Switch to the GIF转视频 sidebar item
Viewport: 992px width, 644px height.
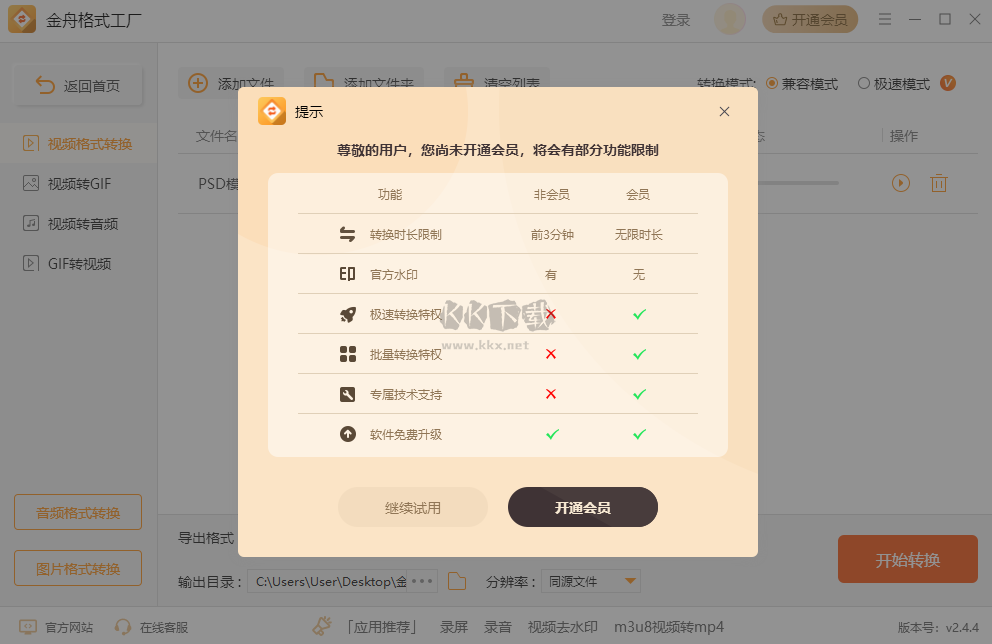78,264
